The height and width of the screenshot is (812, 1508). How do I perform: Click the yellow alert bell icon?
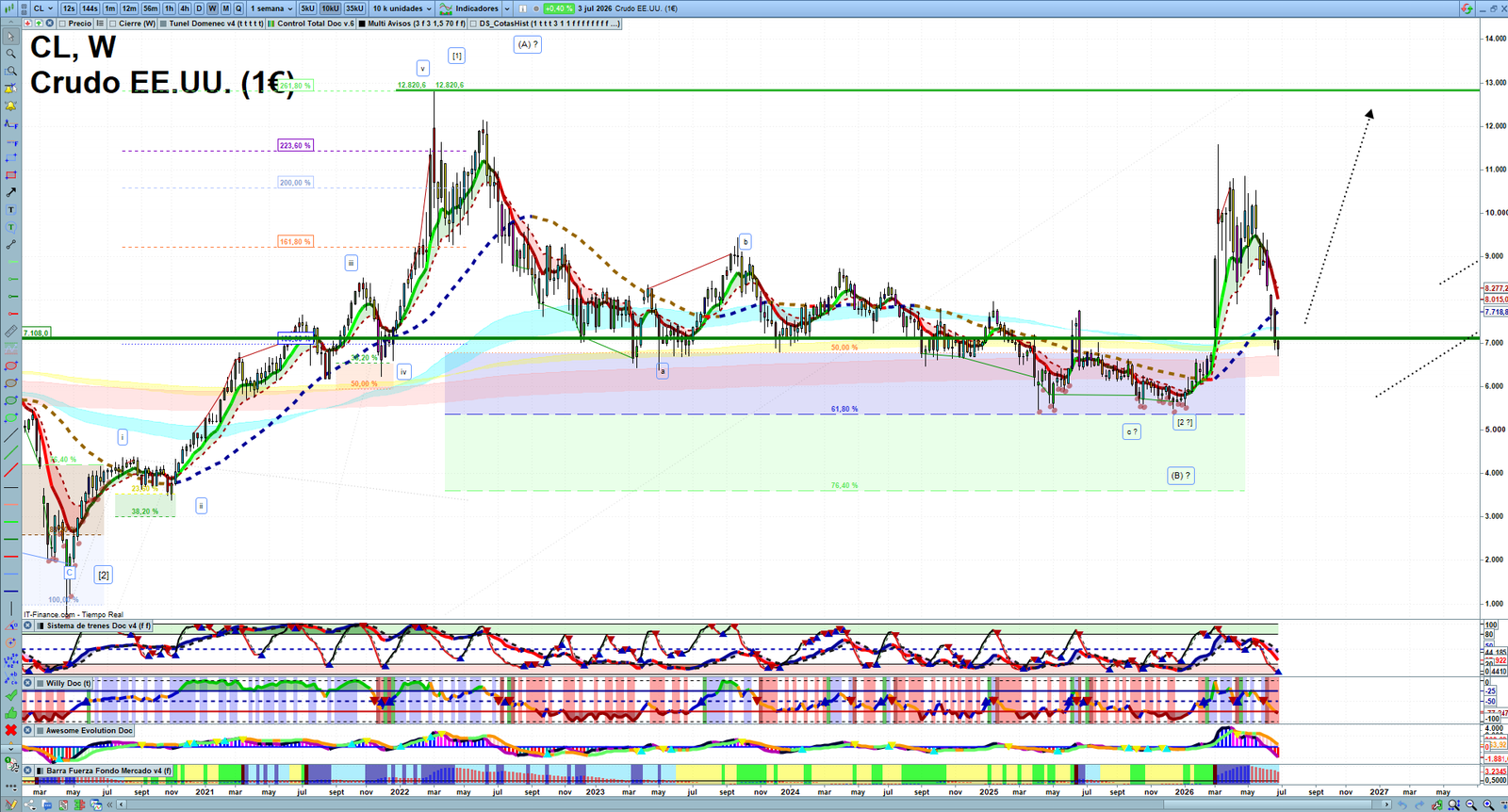(x=11, y=106)
